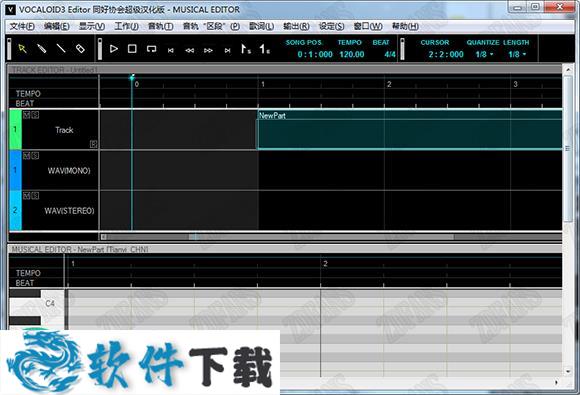Open the LENGTH 1/8 dropdown

click(x=517, y=54)
